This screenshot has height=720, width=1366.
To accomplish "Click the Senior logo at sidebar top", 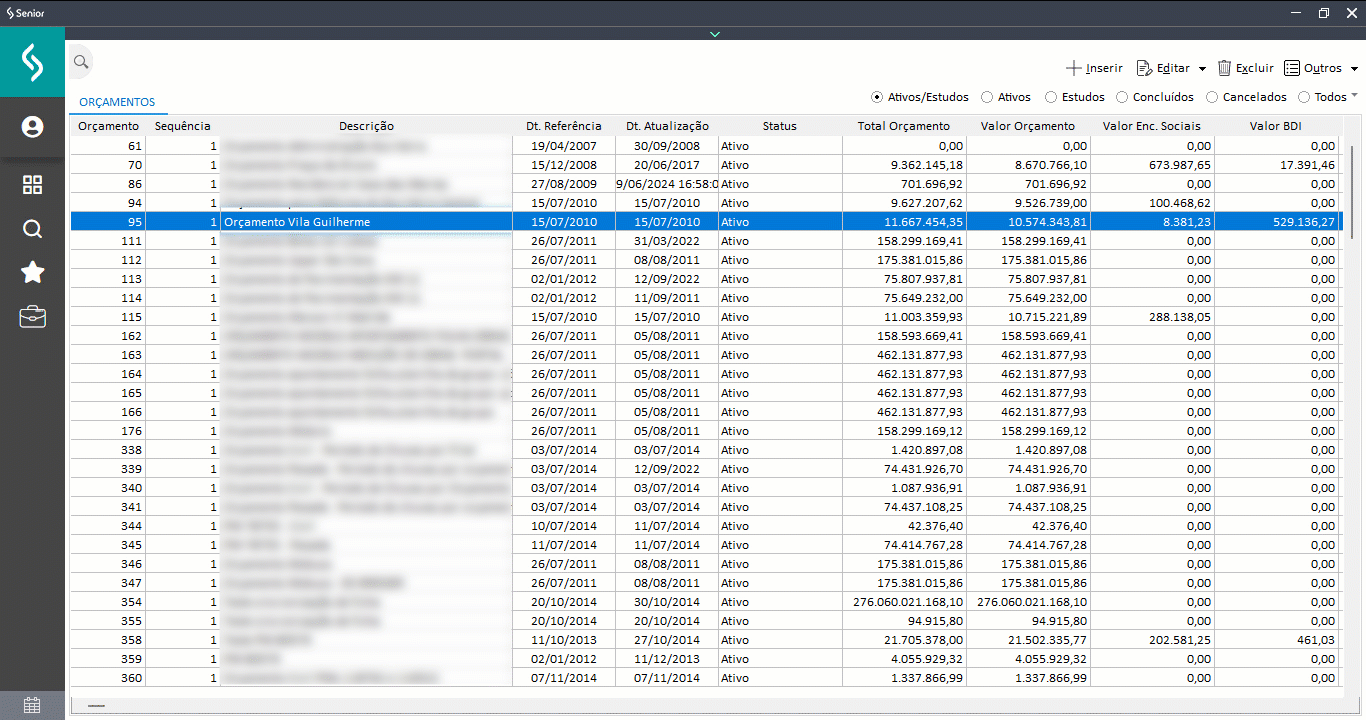I will pos(32,63).
